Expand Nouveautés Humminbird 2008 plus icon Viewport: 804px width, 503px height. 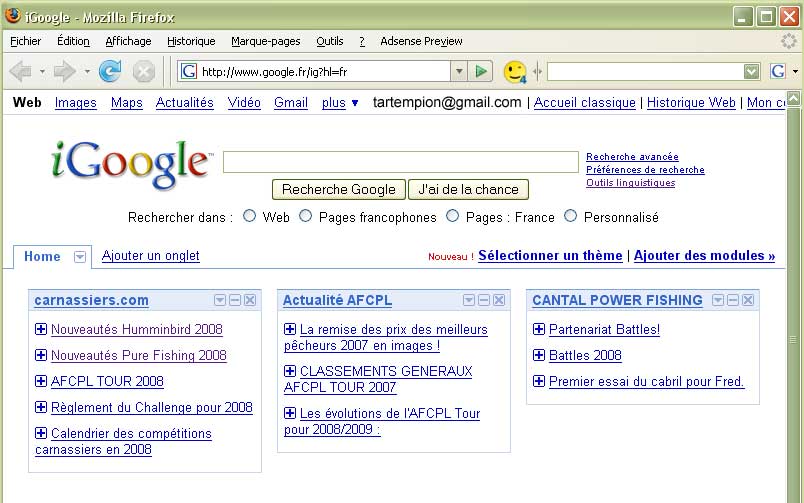[x=41, y=329]
